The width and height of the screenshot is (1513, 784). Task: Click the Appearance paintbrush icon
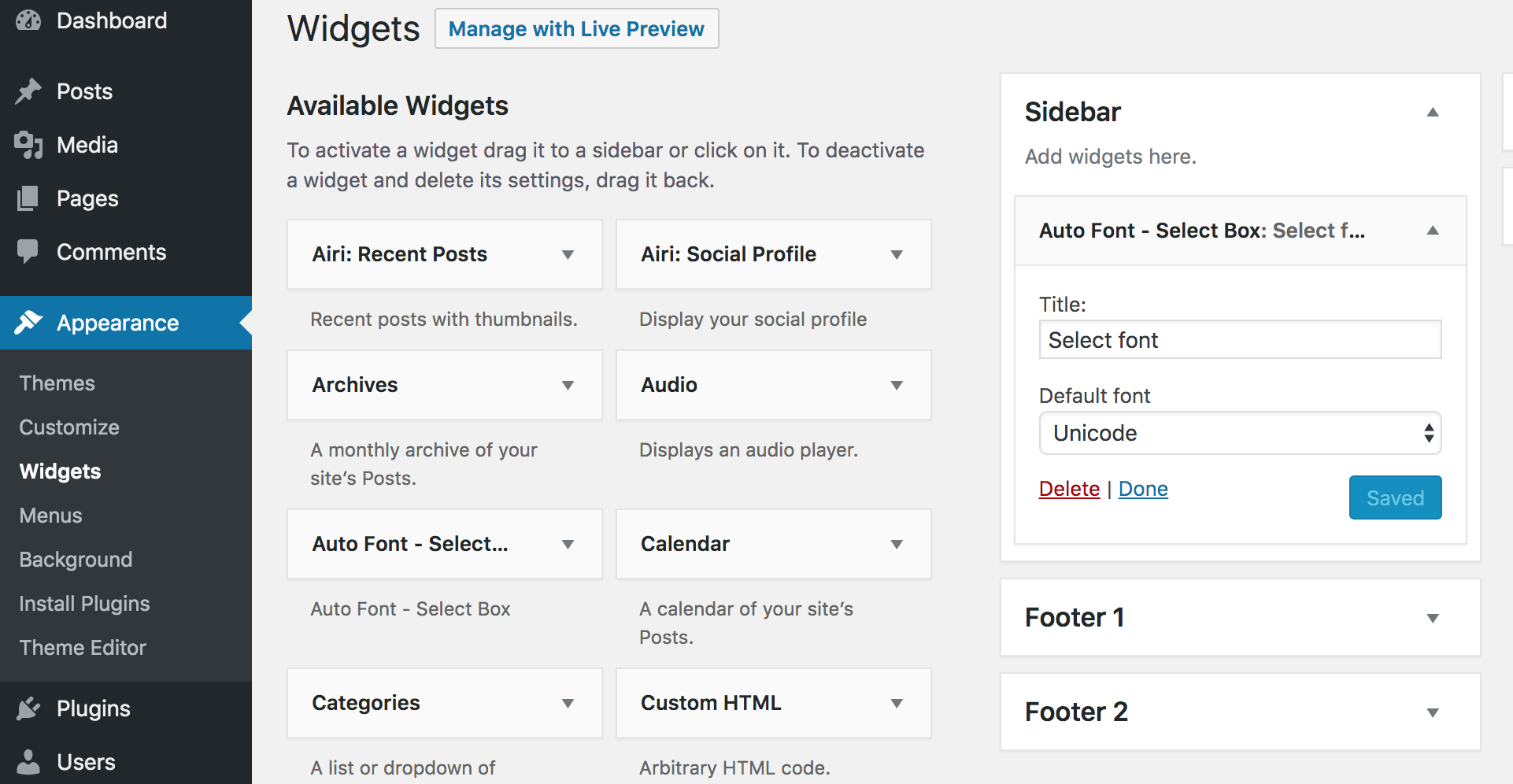(x=28, y=323)
